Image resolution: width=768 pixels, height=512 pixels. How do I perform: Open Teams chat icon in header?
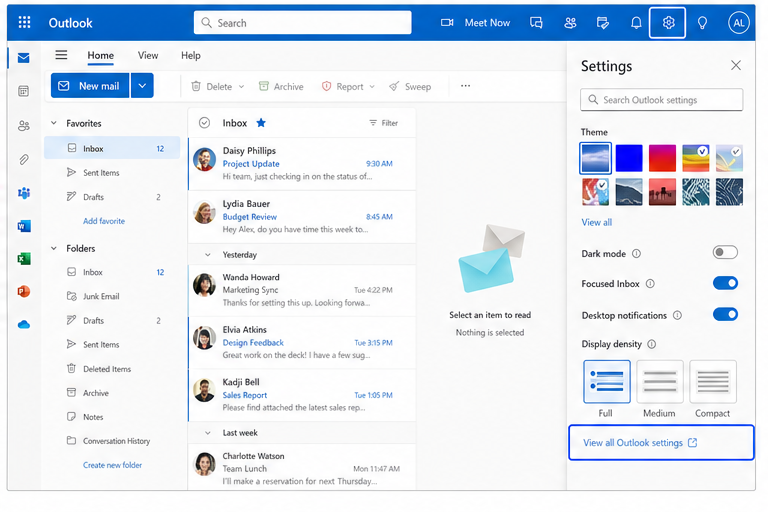[x=536, y=23]
